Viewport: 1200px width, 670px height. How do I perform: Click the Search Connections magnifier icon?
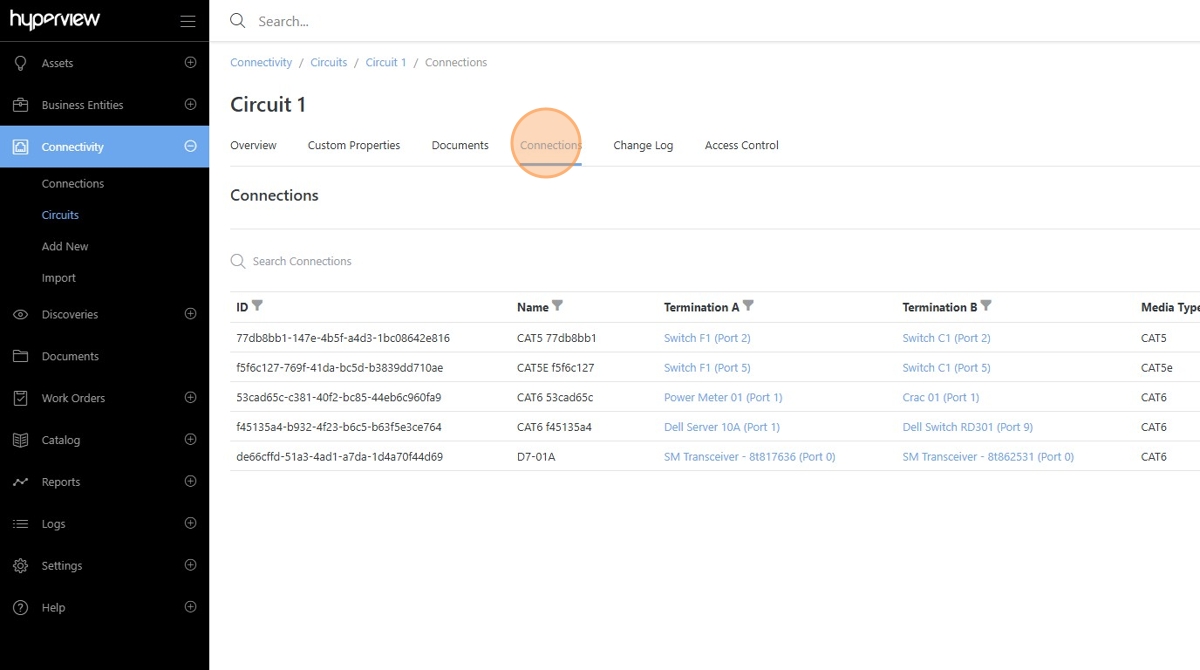pyautogui.click(x=238, y=261)
